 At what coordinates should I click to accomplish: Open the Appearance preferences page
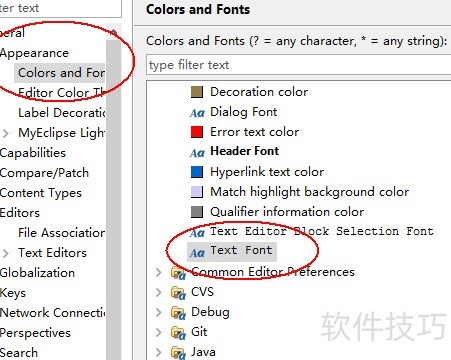pyautogui.click(x=34, y=53)
